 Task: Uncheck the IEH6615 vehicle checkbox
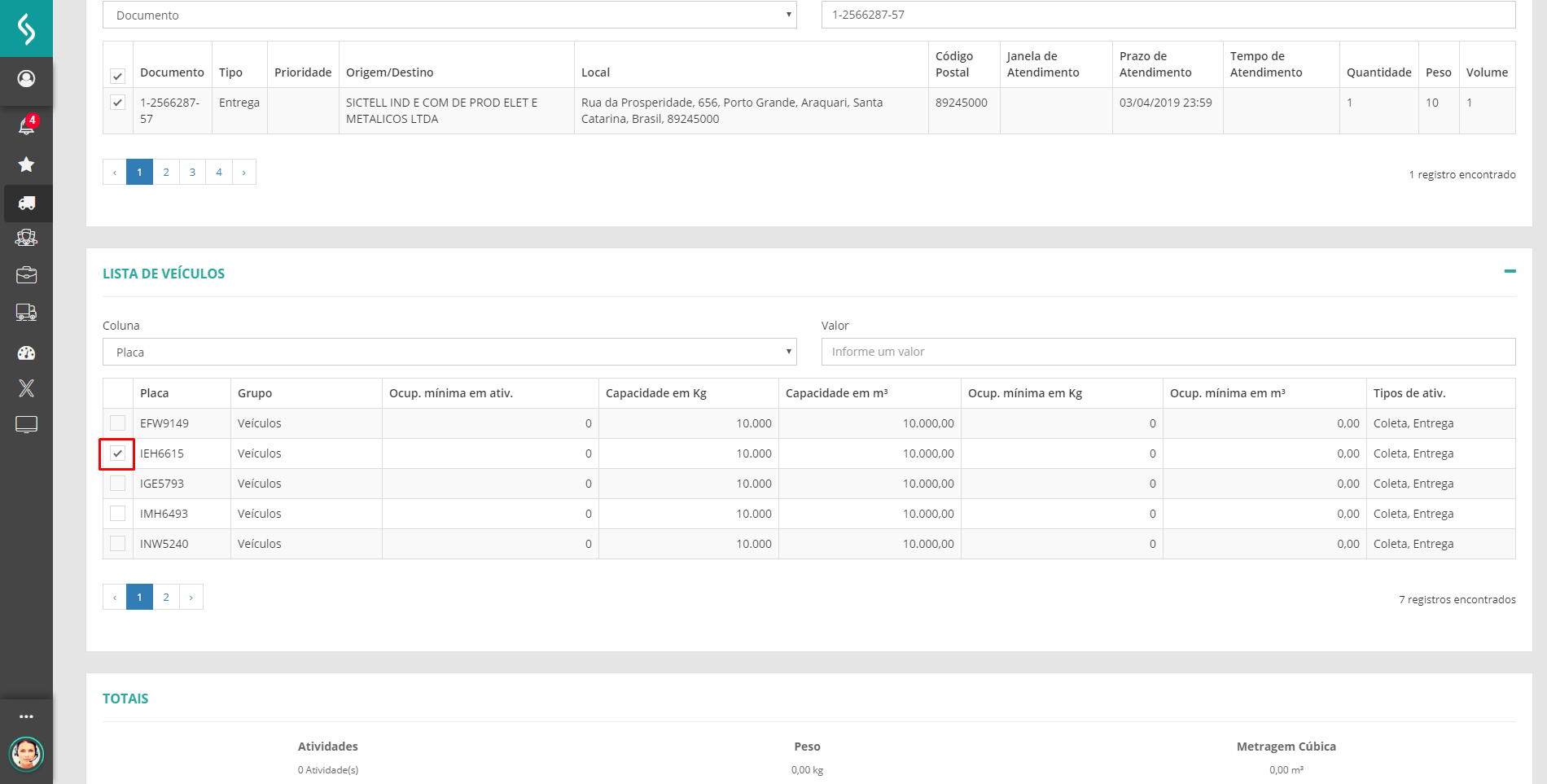118,453
